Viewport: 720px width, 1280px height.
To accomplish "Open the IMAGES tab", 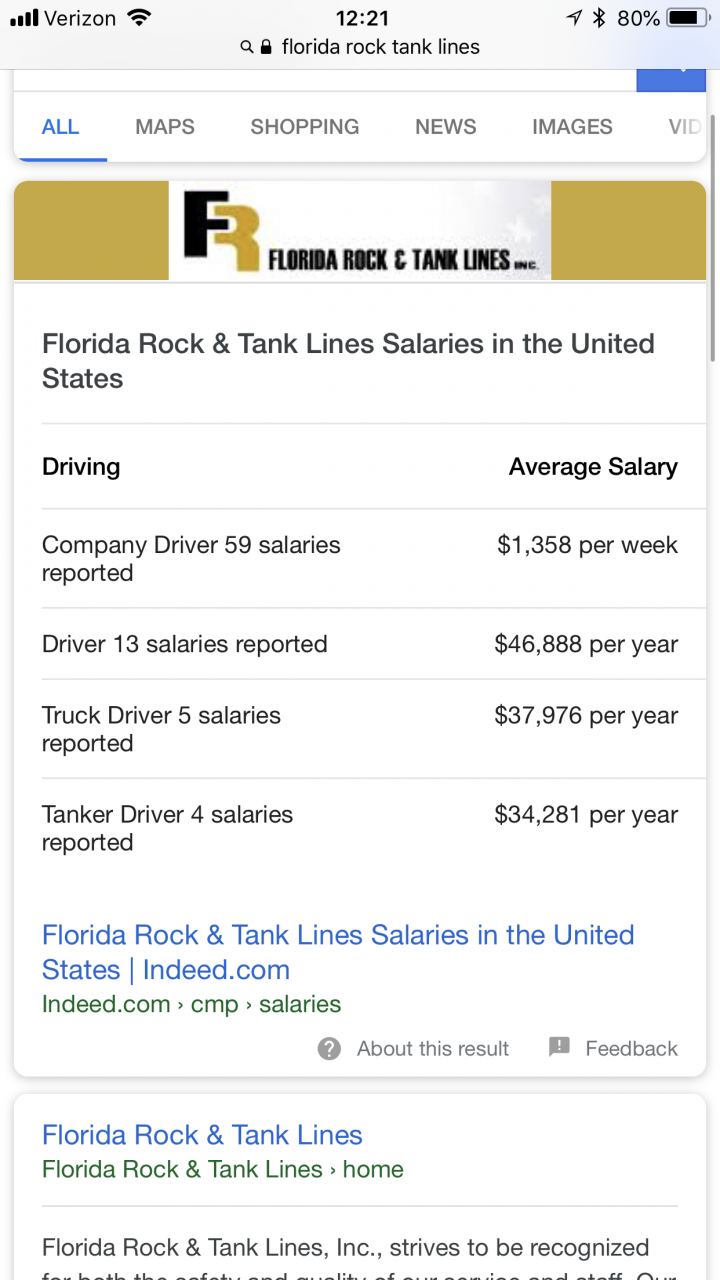I will [572, 127].
